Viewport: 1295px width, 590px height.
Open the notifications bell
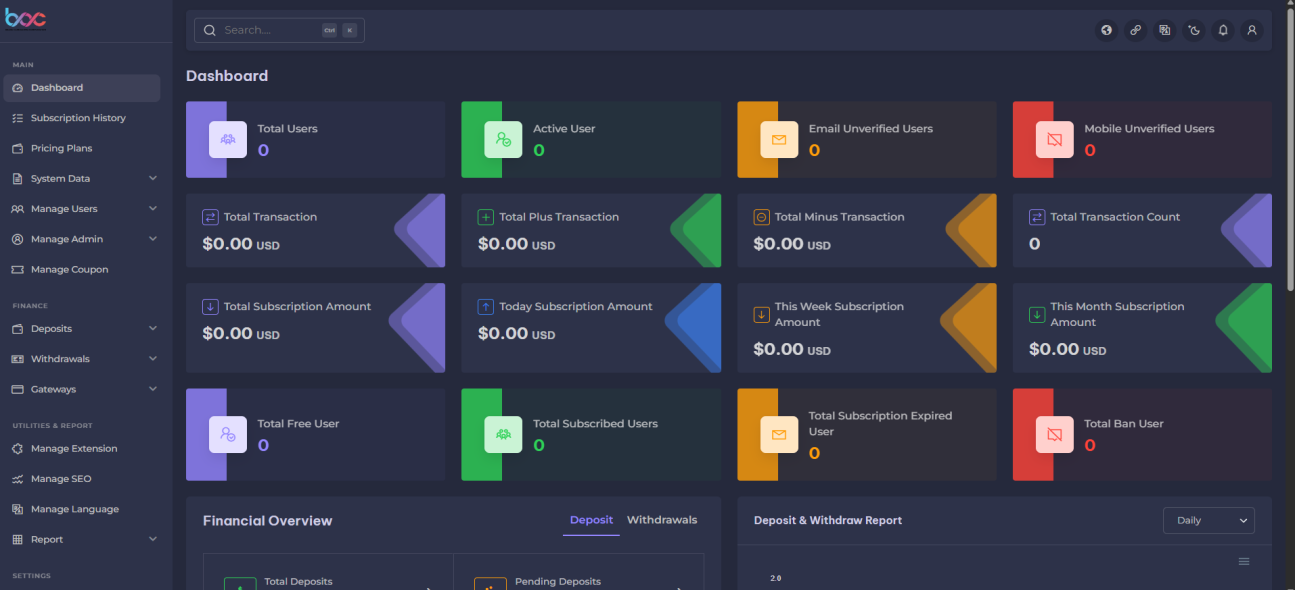(1223, 30)
